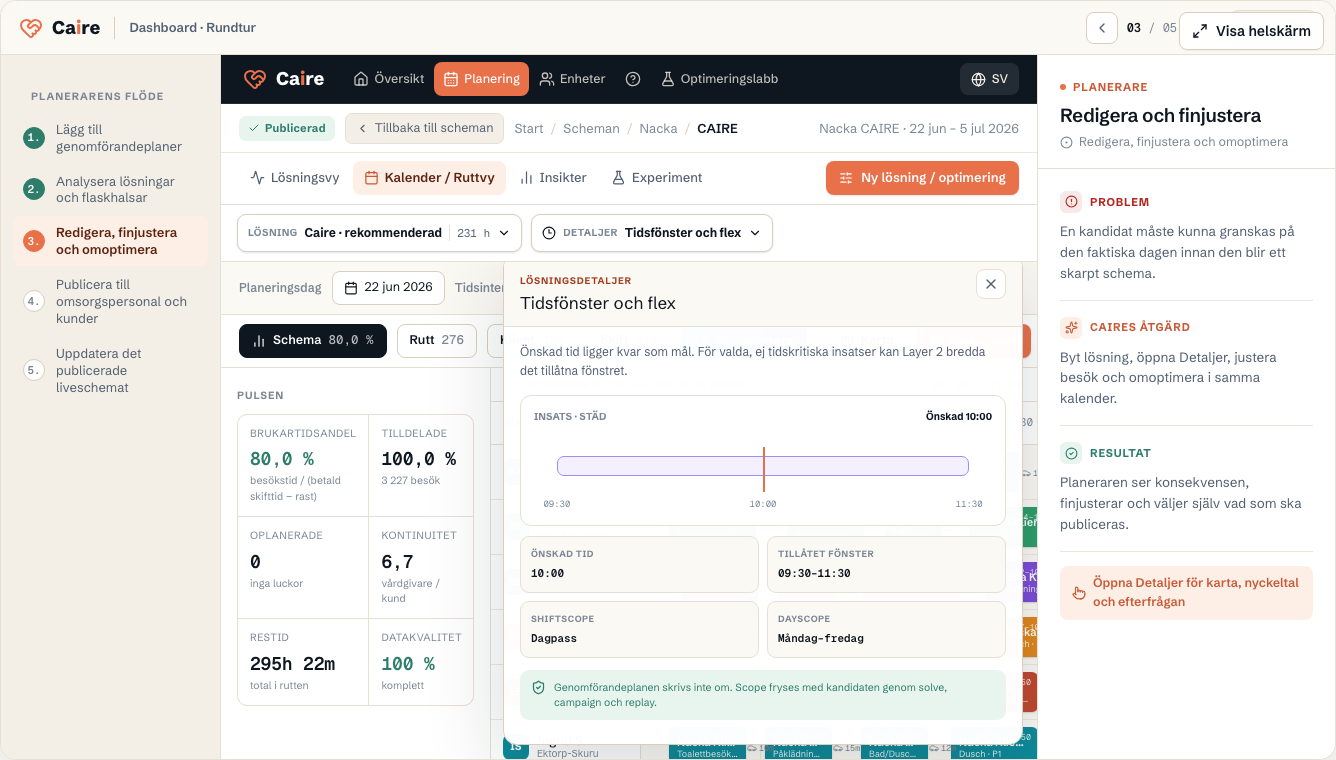Open the Experiment tab
1336x760 pixels.
coord(657,178)
